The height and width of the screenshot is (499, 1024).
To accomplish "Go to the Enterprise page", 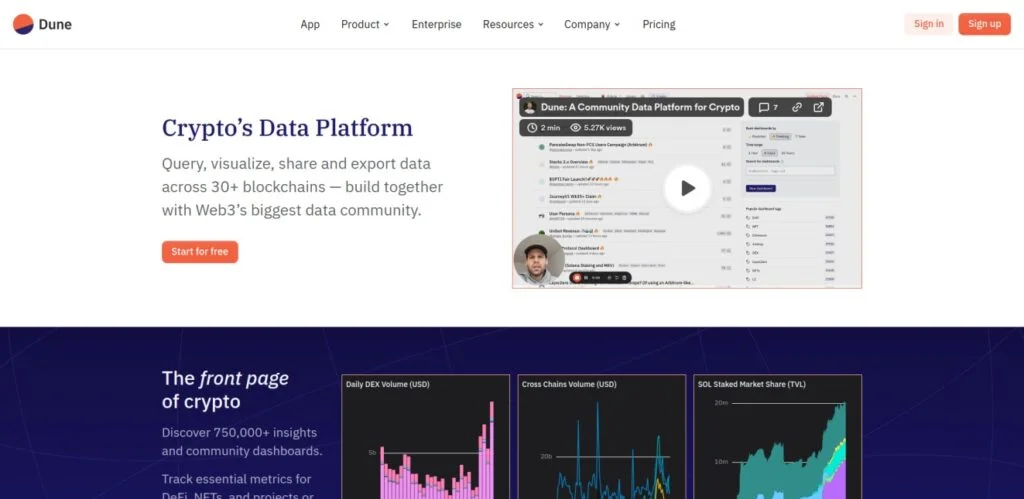I will click(x=436, y=24).
